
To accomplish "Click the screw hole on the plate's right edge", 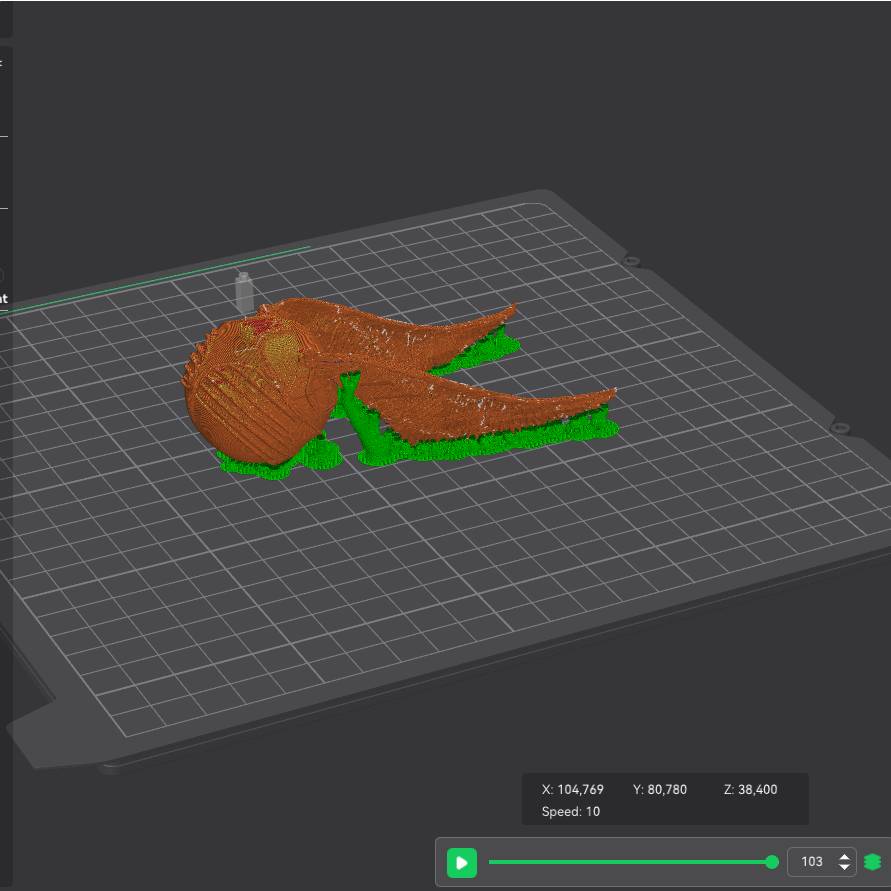I will (x=840, y=427).
